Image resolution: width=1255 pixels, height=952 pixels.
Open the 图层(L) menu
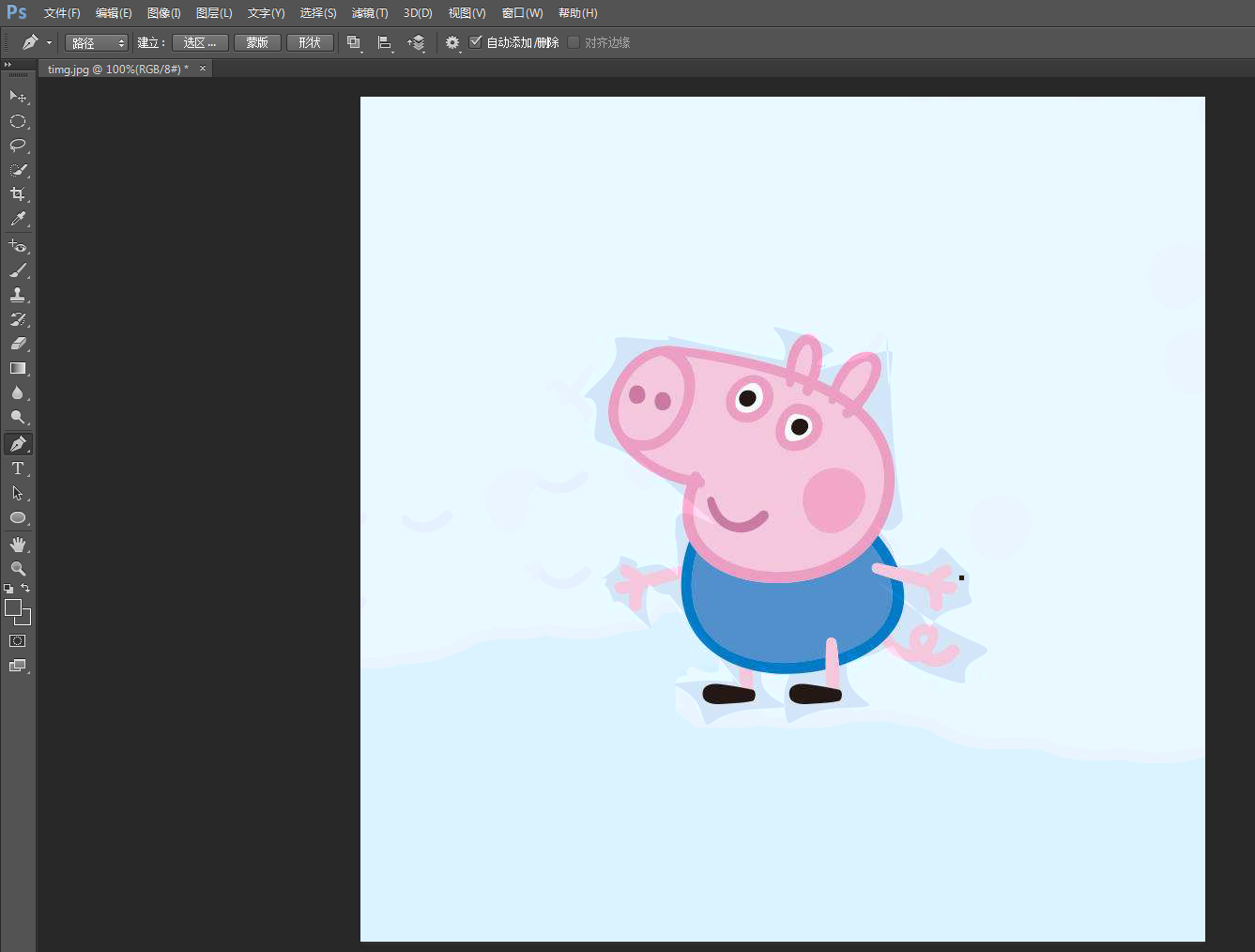point(214,13)
